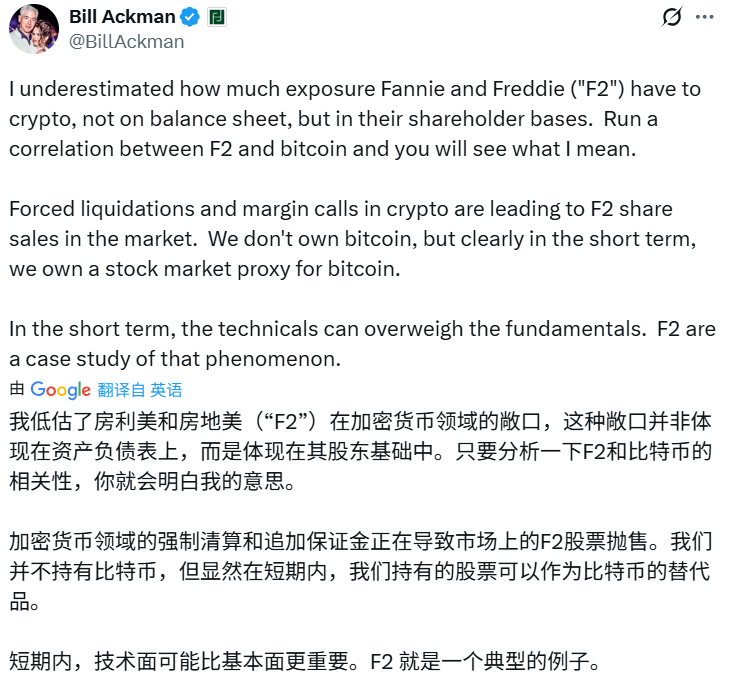Open the @BillAckman handle link

click(126, 42)
